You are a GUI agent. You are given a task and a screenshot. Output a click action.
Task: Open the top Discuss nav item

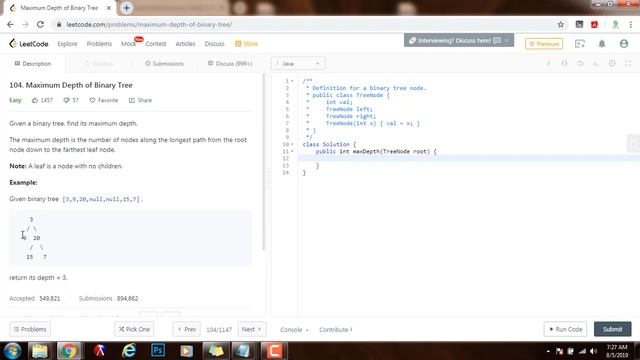point(214,44)
